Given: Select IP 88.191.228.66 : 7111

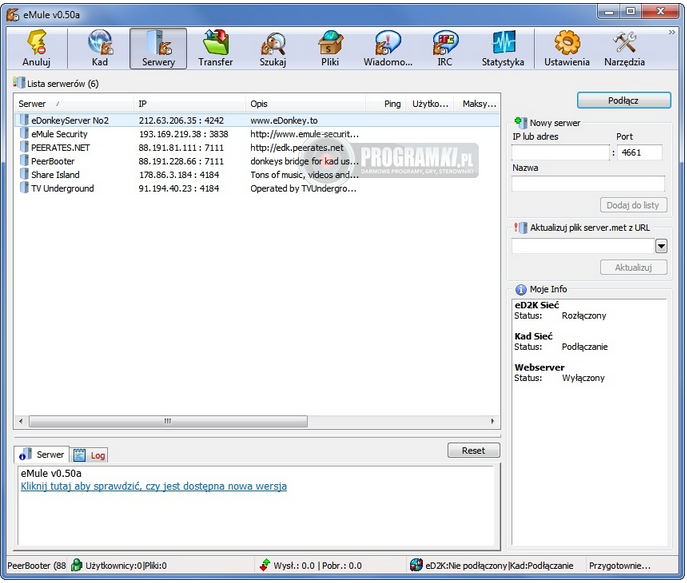Looking at the screenshot, I should point(181,161).
